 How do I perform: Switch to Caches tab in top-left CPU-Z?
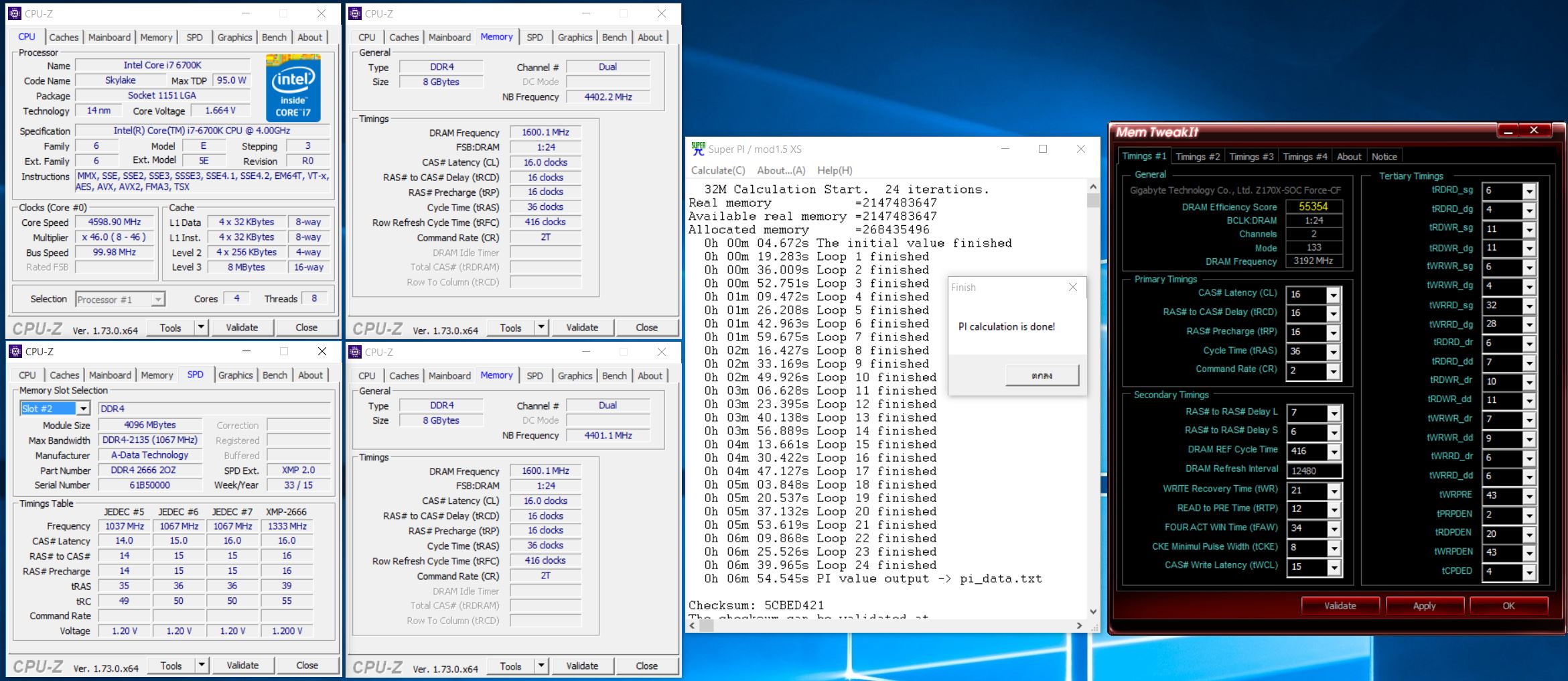(x=64, y=38)
